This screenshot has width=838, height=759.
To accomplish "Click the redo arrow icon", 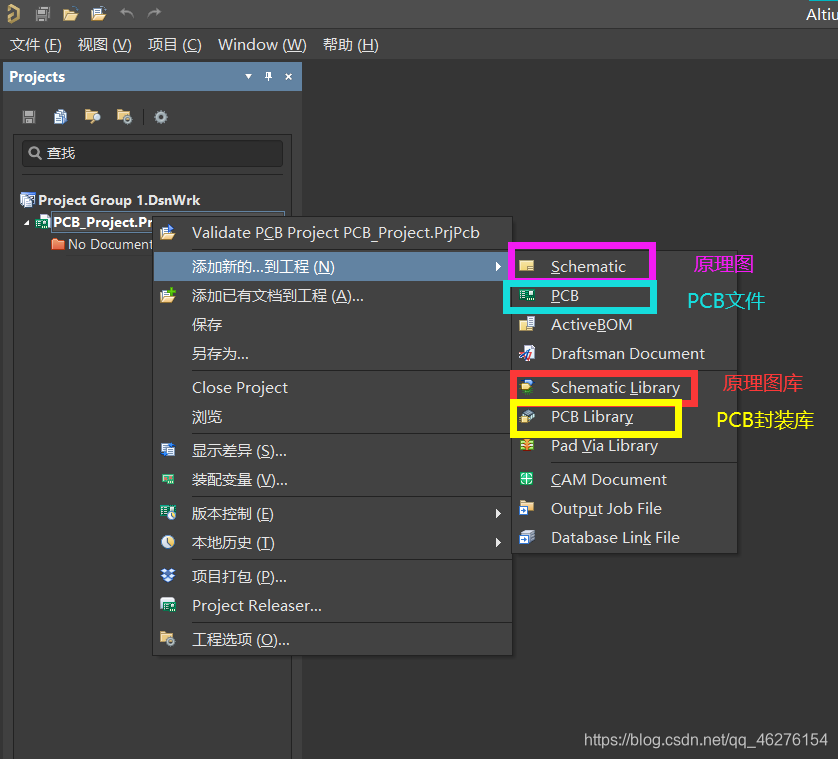I will (x=154, y=13).
